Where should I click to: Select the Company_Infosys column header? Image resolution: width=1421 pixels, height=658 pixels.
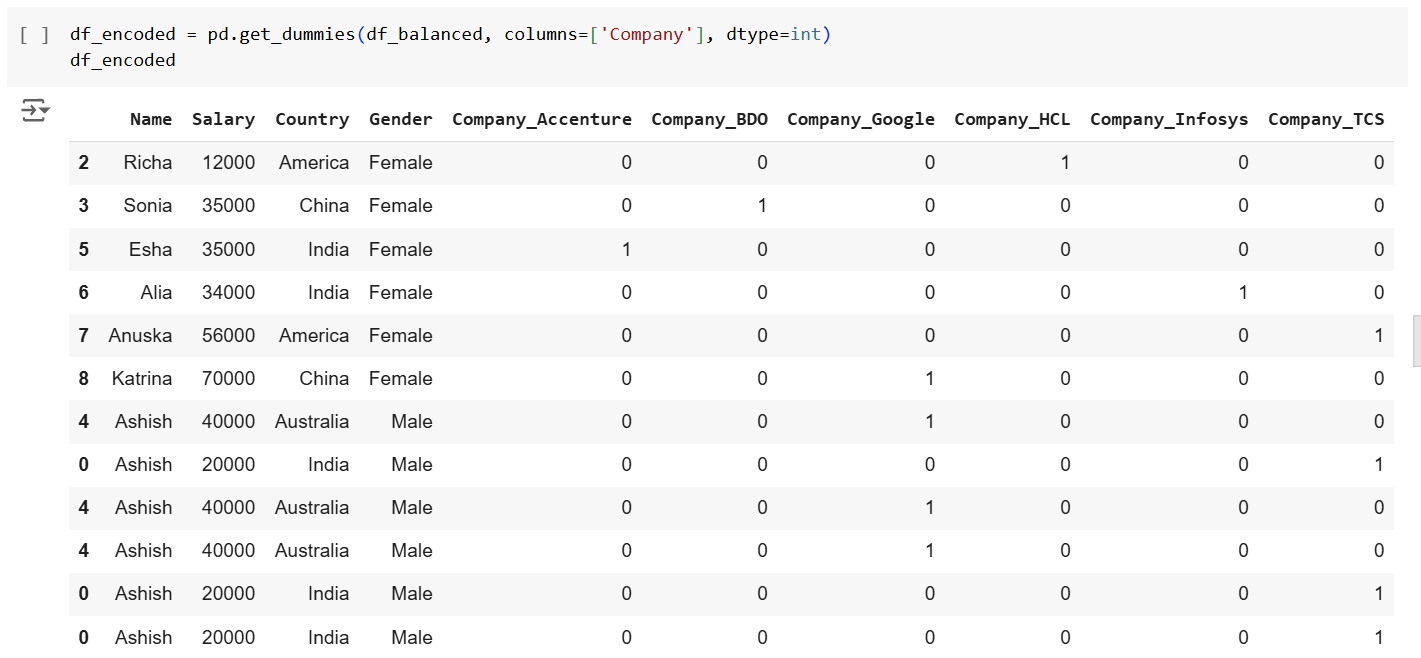(x=1168, y=118)
